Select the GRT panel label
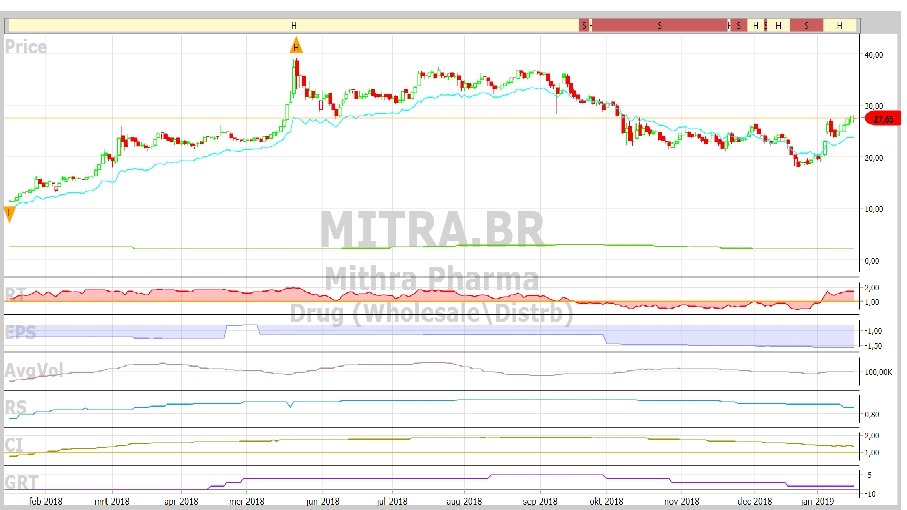The width and height of the screenshot is (907, 510). click(x=21, y=482)
